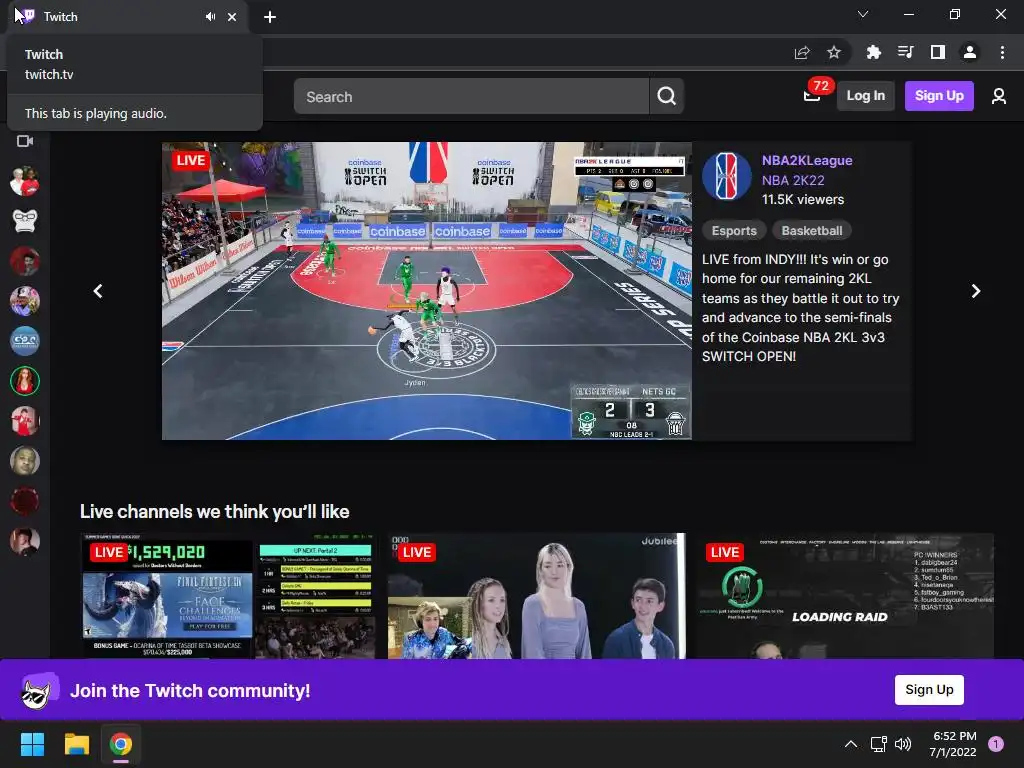The image size is (1024, 768).
Task: Open the notifications inbox with 72 badge
Action: pos(812,96)
